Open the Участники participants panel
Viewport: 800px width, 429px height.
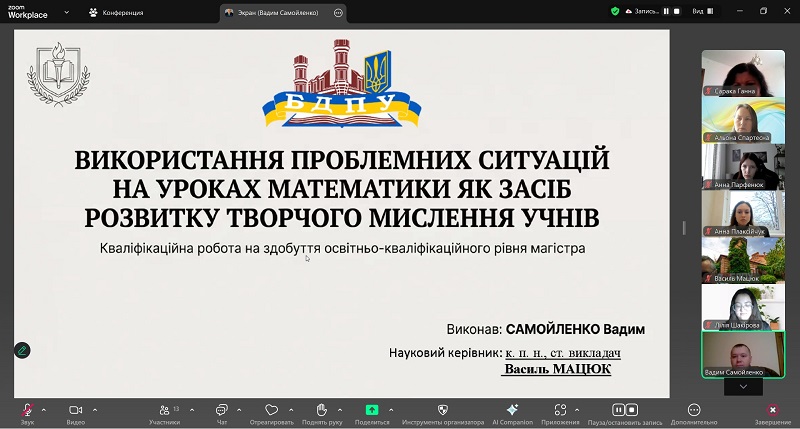click(164, 410)
